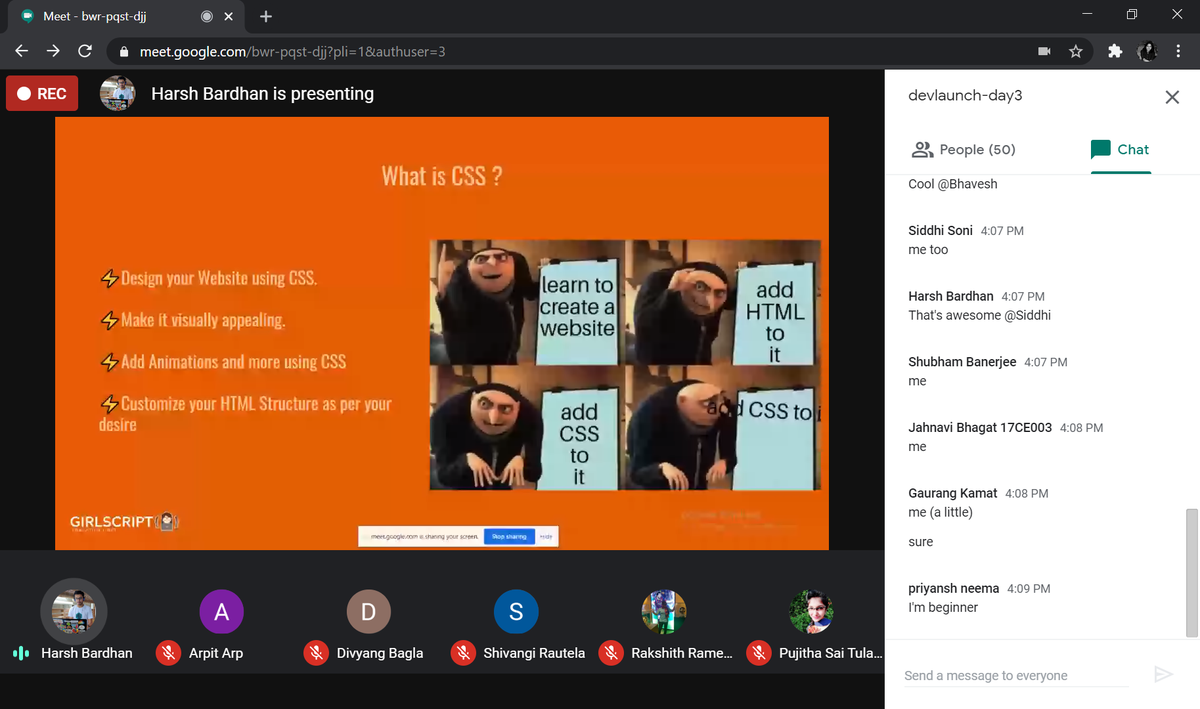
Task: Select the Meet - bwr-pqst-djj tab
Action: (125, 17)
